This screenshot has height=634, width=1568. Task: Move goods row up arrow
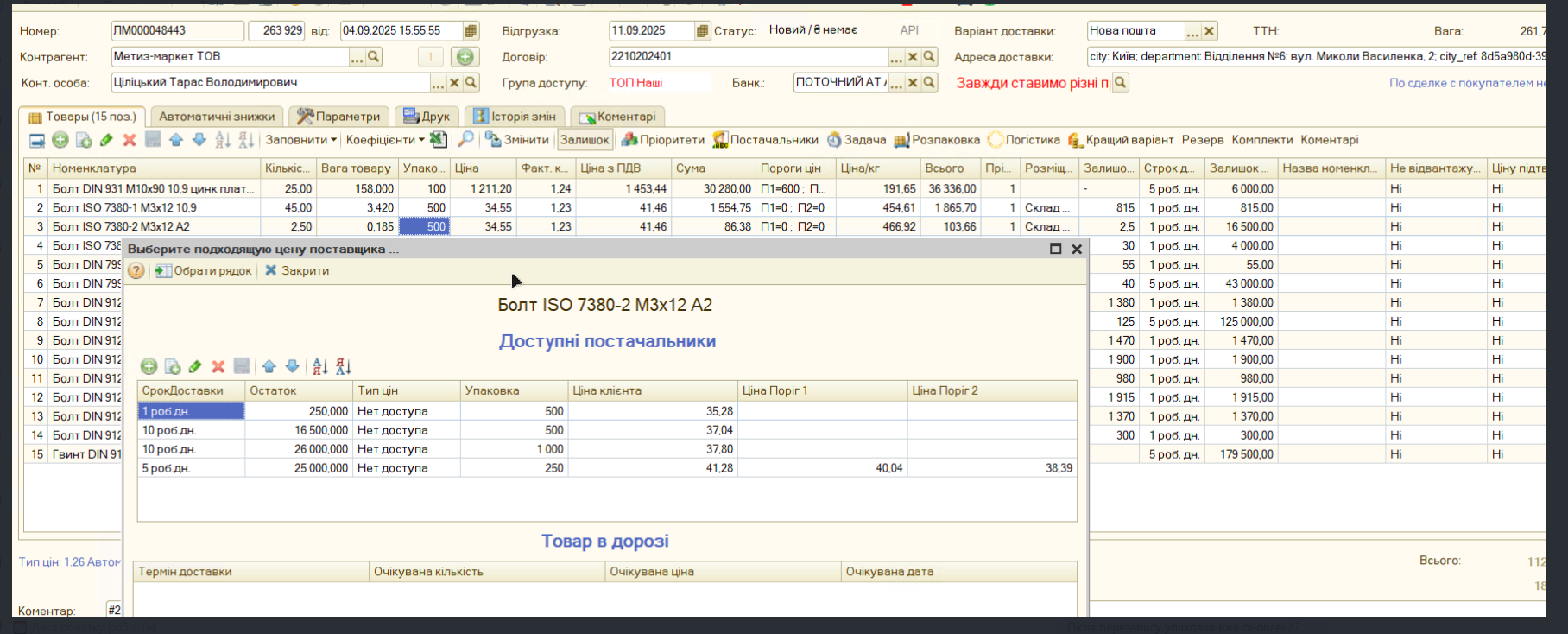coord(176,140)
